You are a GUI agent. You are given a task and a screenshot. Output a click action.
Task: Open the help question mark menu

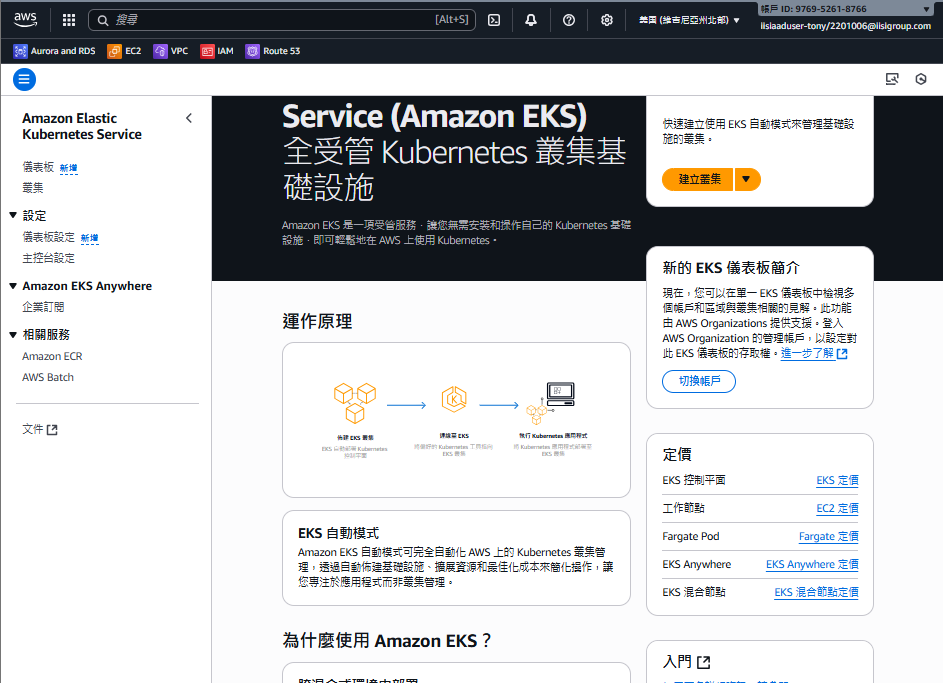tap(569, 20)
